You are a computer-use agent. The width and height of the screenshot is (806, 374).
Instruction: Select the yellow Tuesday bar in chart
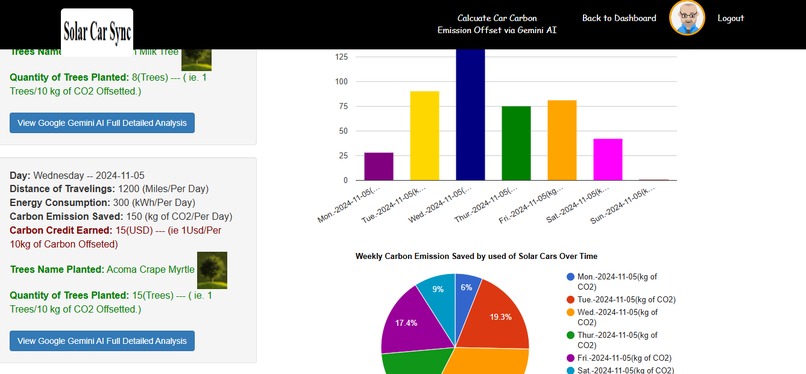coord(425,136)
